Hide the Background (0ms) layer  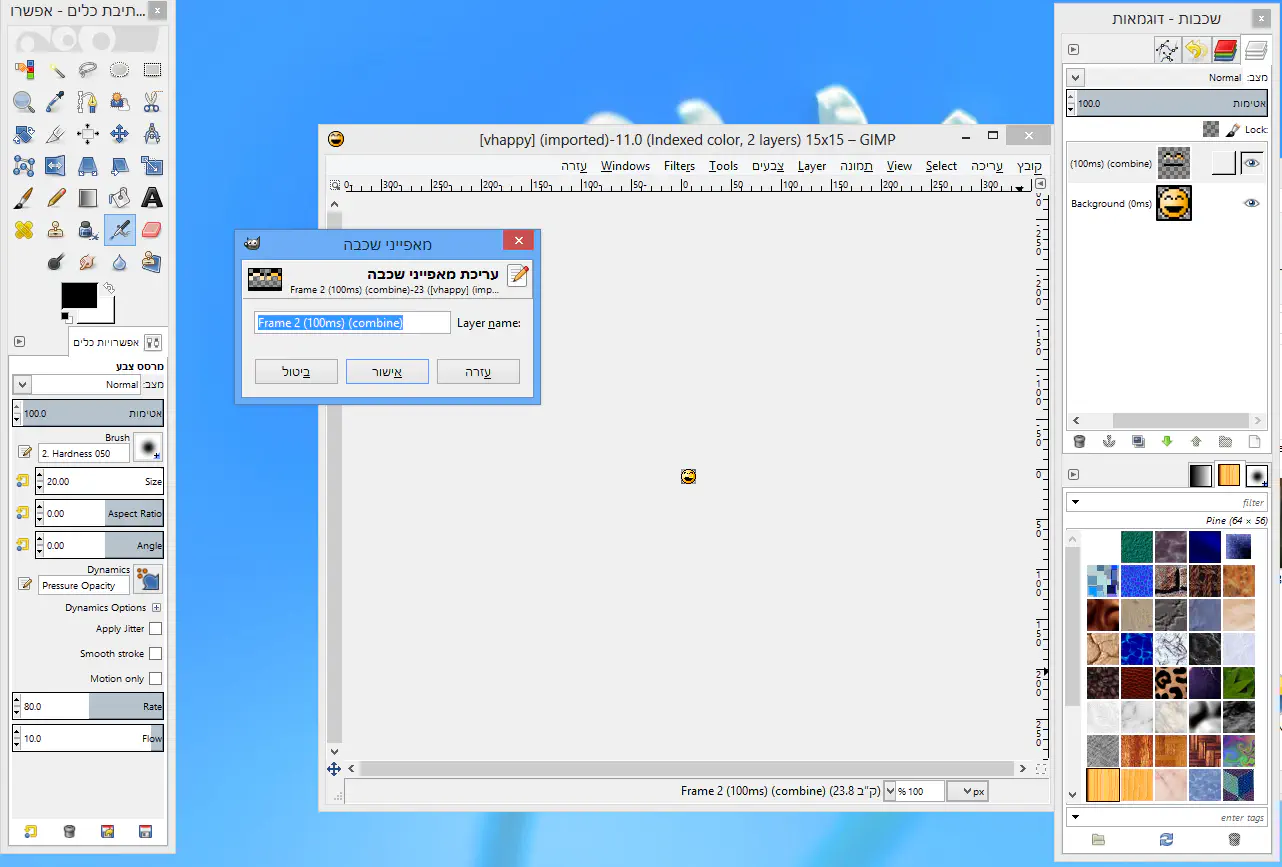pos(1251,203)
